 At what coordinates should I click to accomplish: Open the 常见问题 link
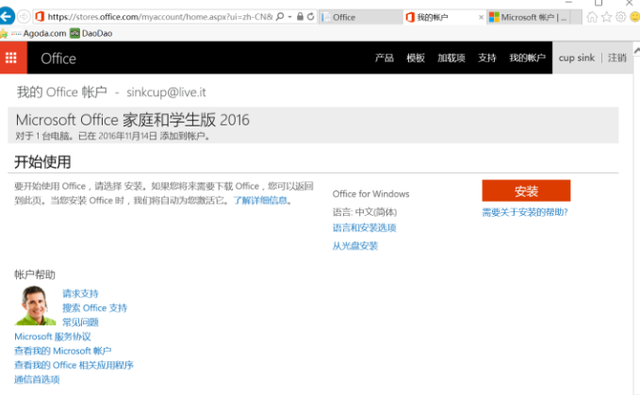point(80,322)
